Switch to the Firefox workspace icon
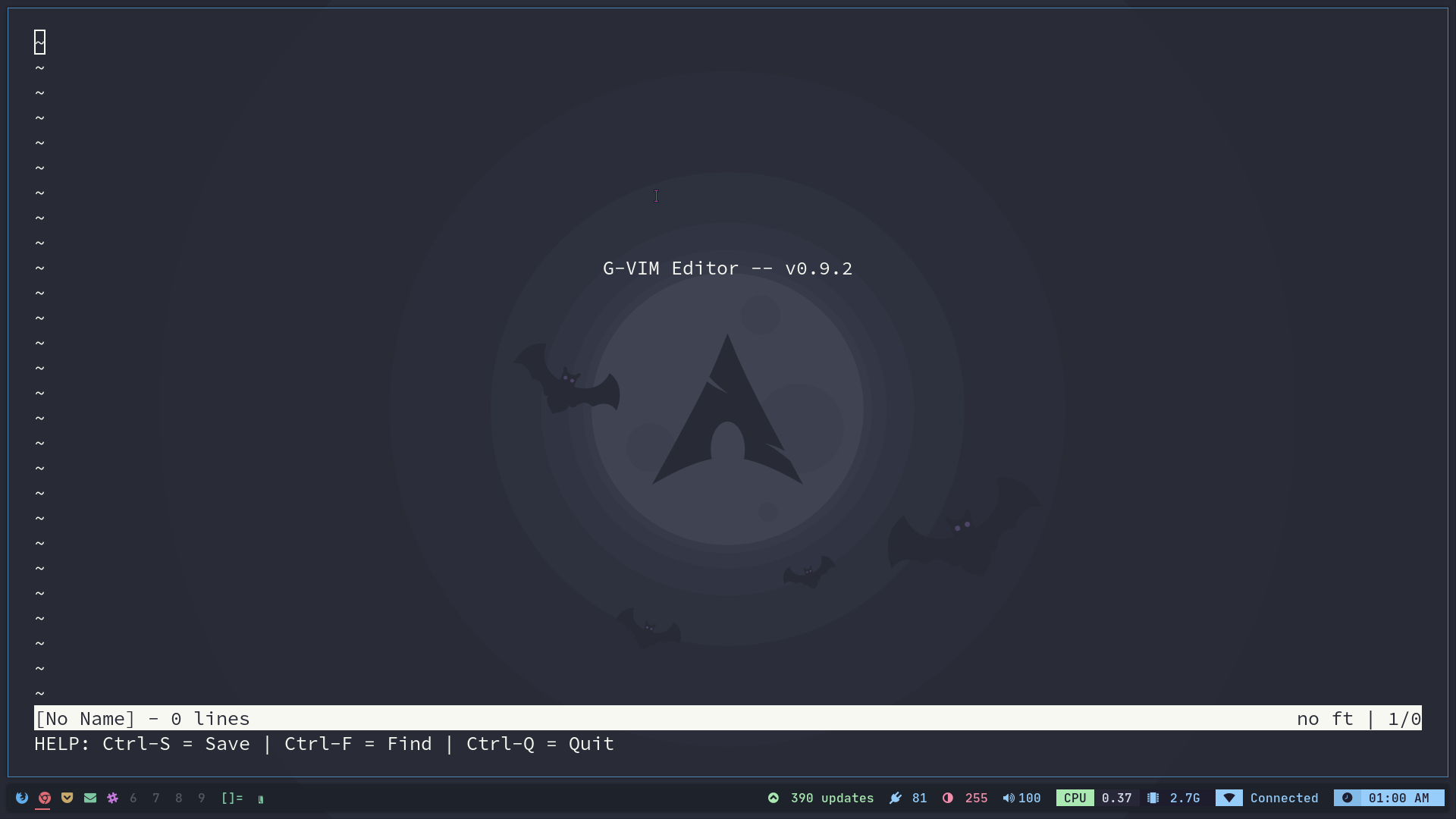 pos(22,798)
